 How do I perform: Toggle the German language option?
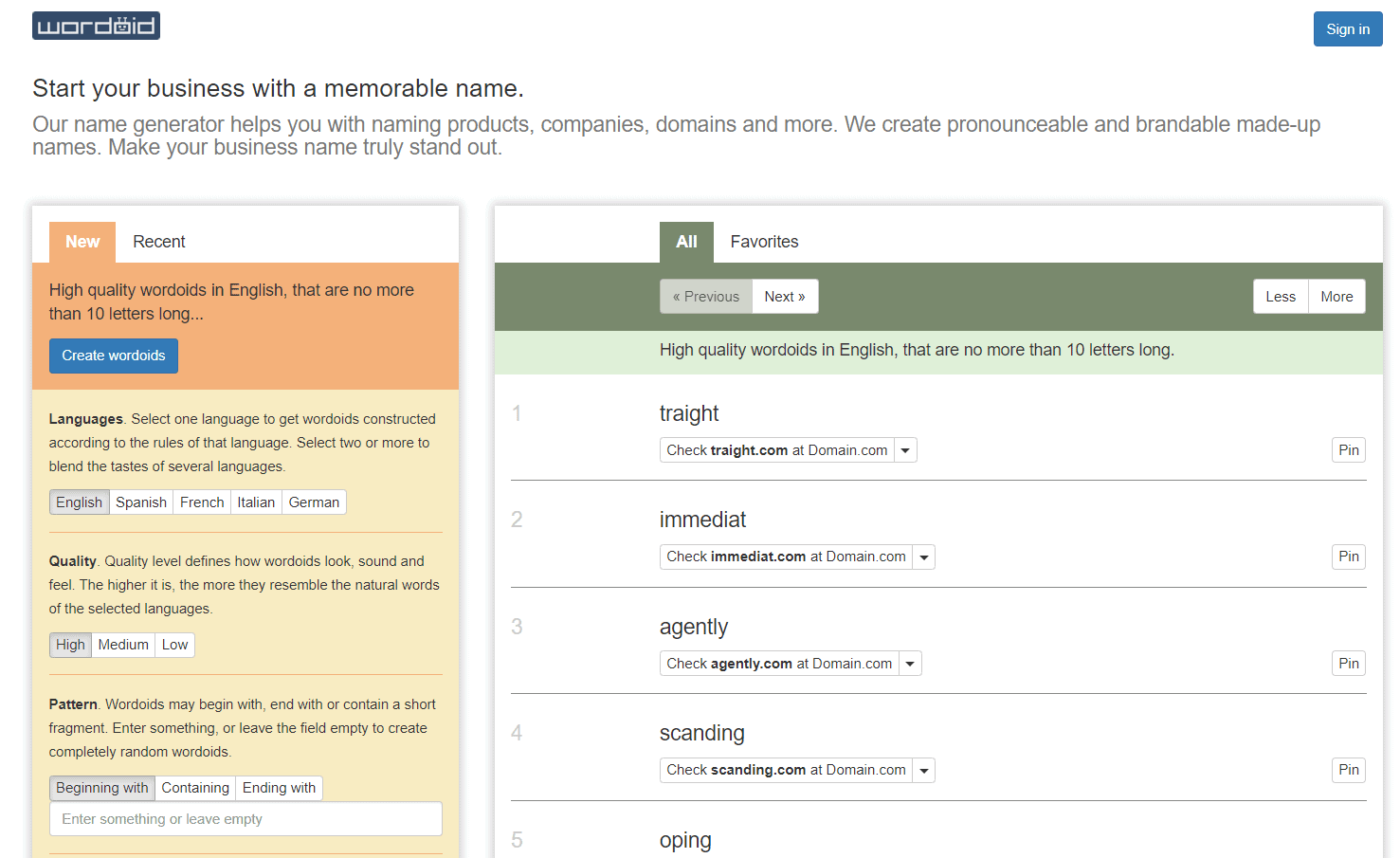[x=314, y=502]
